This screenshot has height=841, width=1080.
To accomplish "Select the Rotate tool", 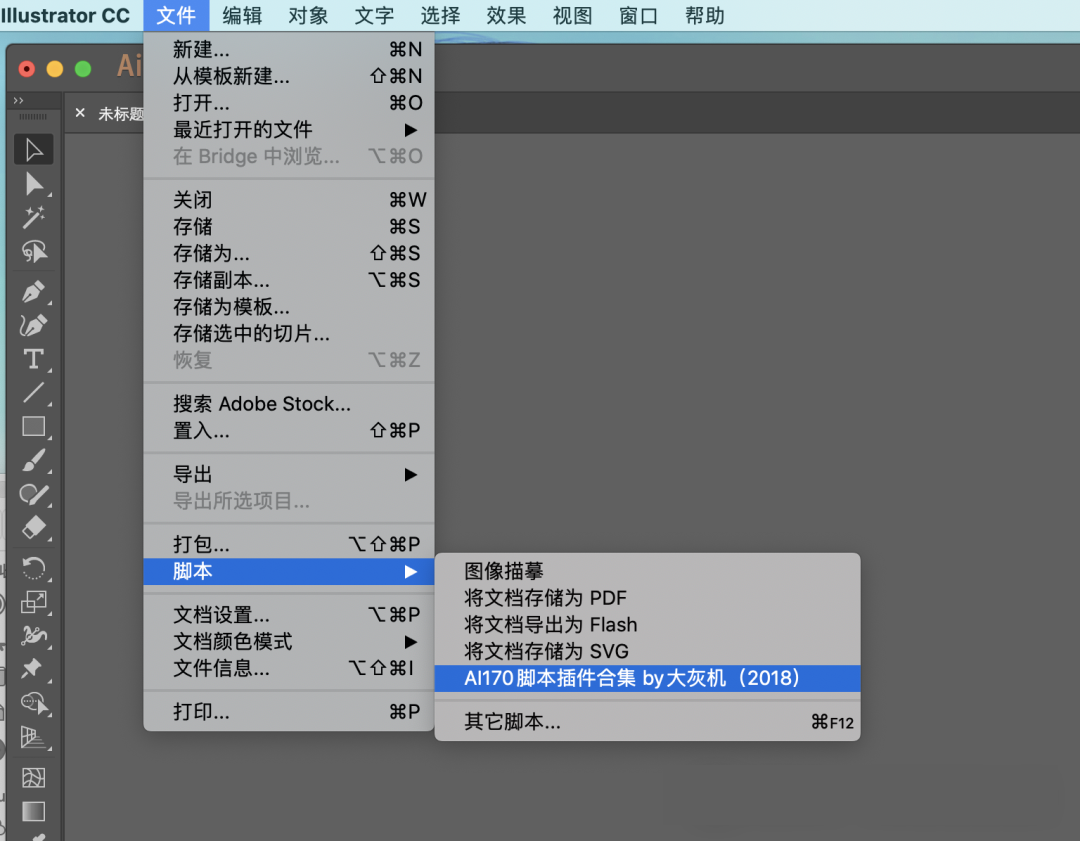I will (33, 568).
